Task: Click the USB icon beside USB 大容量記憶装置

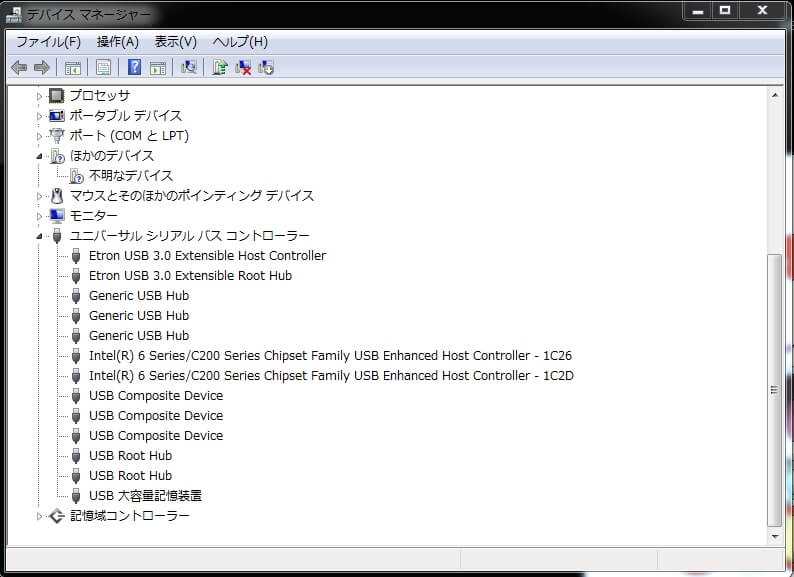Action: [76, 495]
